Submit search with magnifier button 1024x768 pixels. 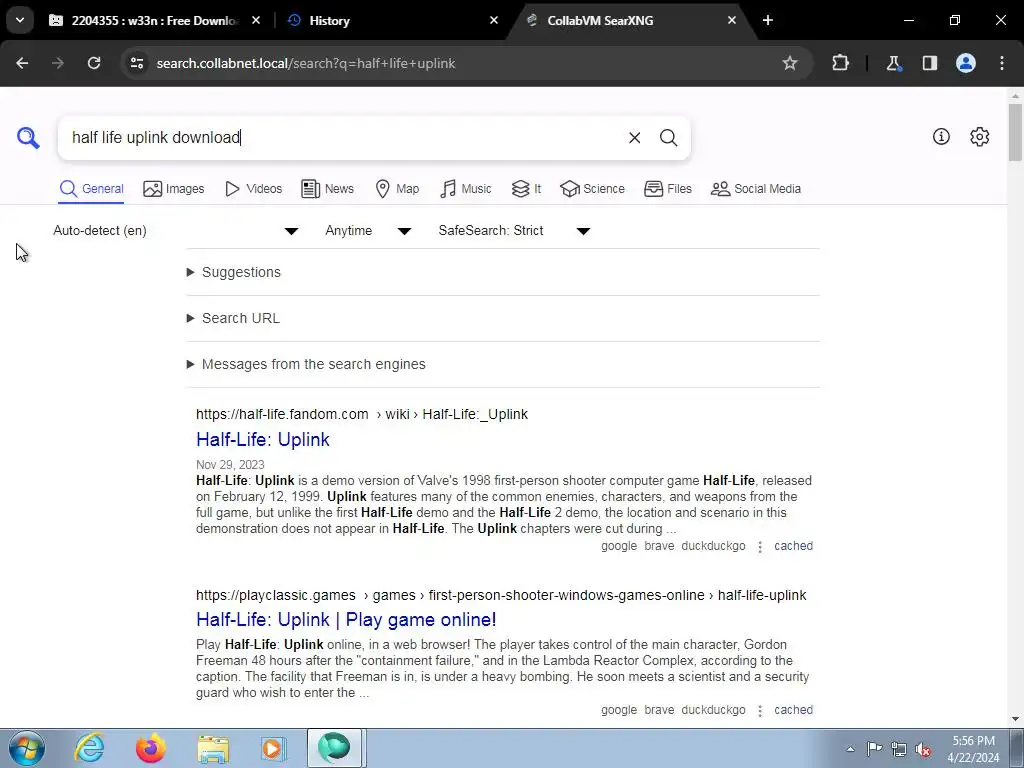[x=668, y=138]
